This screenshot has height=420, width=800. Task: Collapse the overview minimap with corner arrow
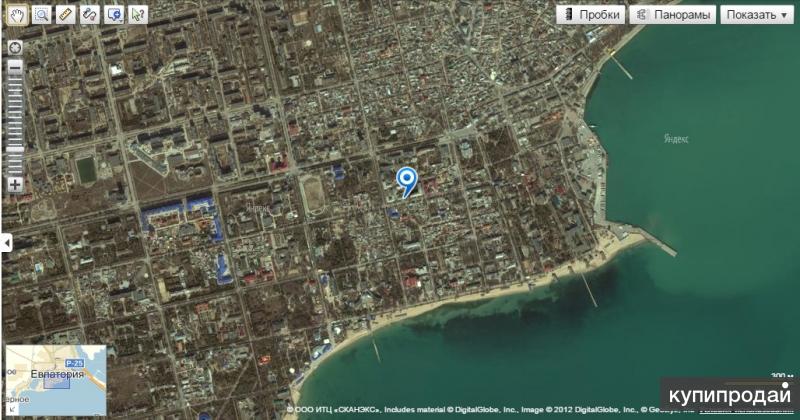pyautogui.click(x=11, y=409)
